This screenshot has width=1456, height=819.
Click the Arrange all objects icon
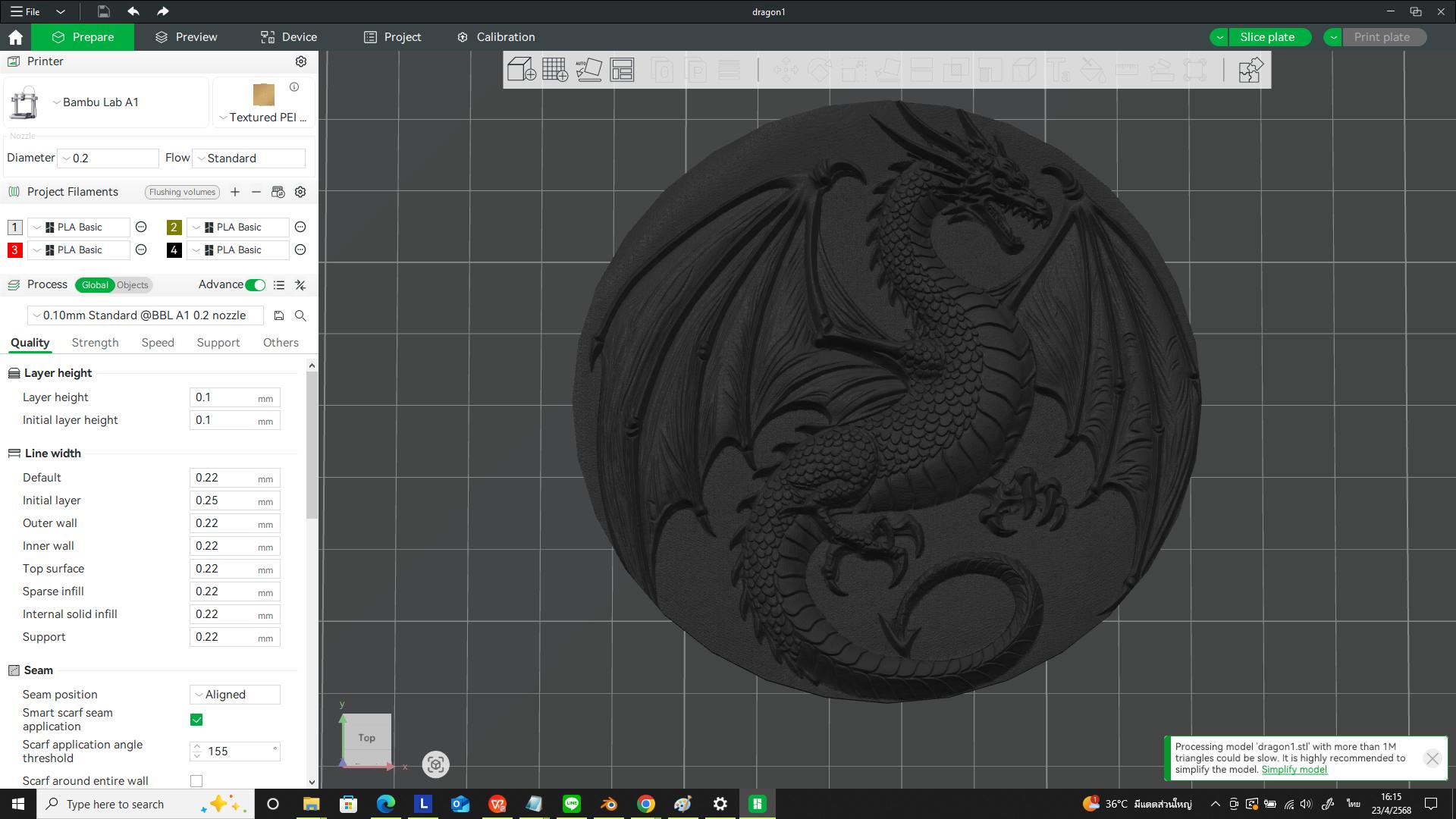[x=623, y=70]
